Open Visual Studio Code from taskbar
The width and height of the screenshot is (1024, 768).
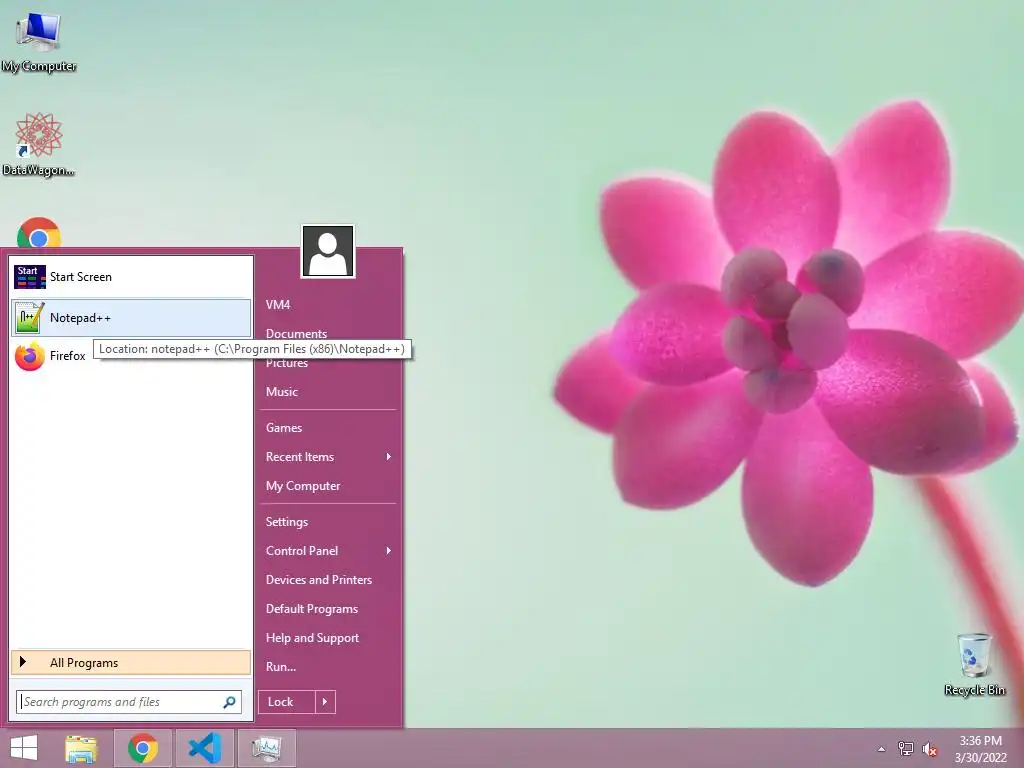tap(205, 748)
